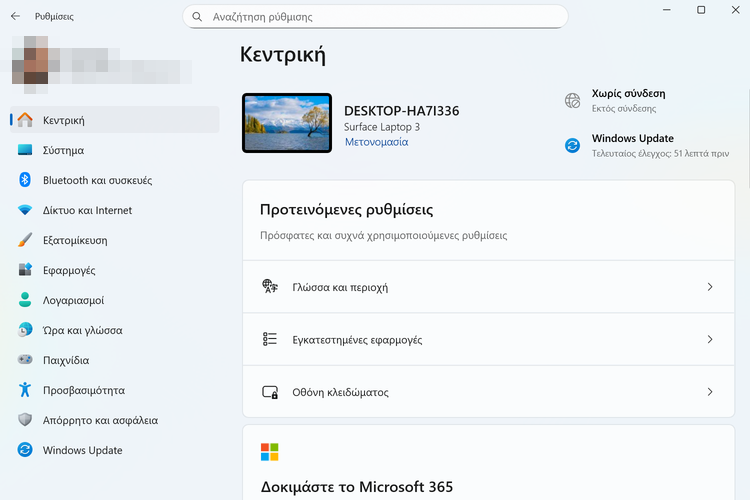Expand Οθόνη κλειδώματος chevron arrow

coord(710,392)
